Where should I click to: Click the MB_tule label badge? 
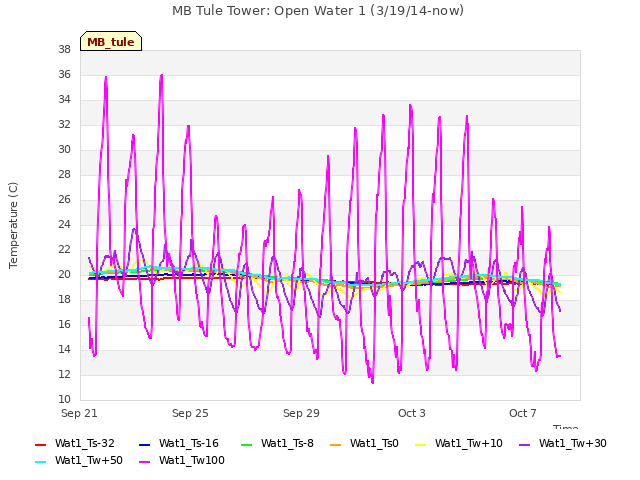point(111,41)
